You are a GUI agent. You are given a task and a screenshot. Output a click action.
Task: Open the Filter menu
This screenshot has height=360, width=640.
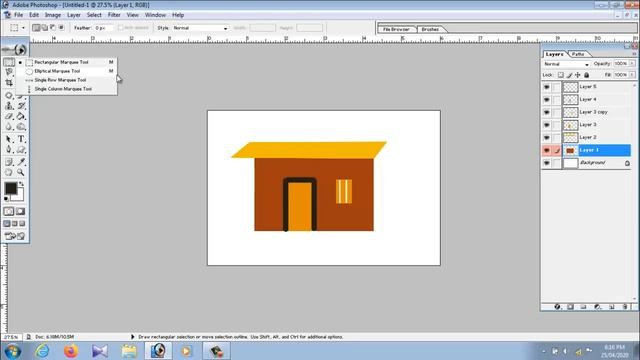tap(114, 15)
